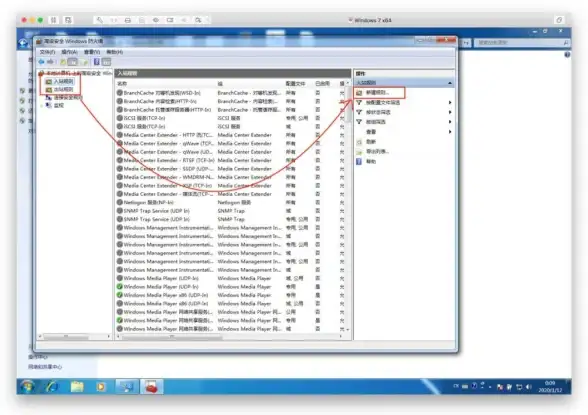Viewport: 588px width, 415px height.
Task: Click 按配置文件筛选 in the Actions pane
Action: point(383,102)
